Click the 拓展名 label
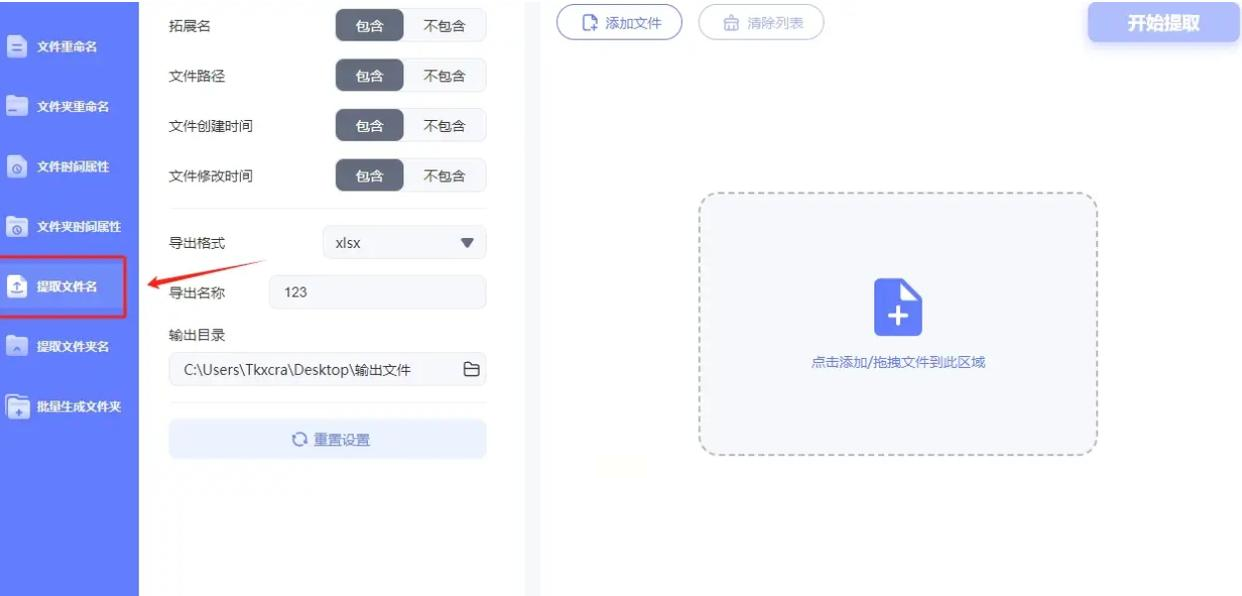Image resolution: width=1242 pixels, height=596 pixels. tap(190, 26)
